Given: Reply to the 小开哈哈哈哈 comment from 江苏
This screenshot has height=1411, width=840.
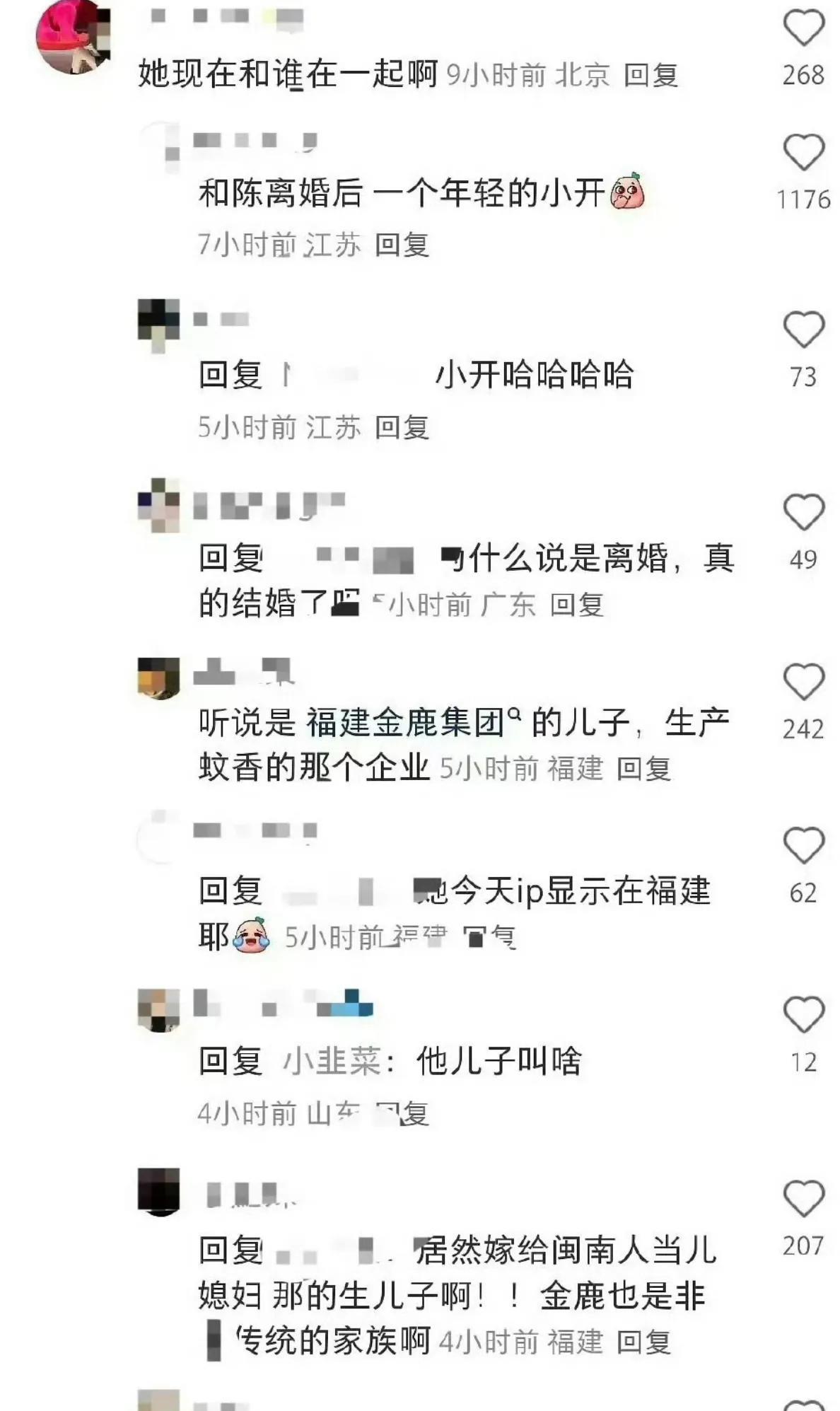Looking at the screenshot, I should [x=402, y=427].
